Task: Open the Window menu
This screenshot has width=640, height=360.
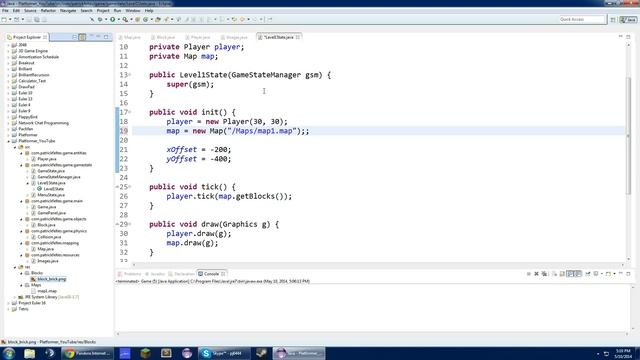Action: tap(133, 11)
